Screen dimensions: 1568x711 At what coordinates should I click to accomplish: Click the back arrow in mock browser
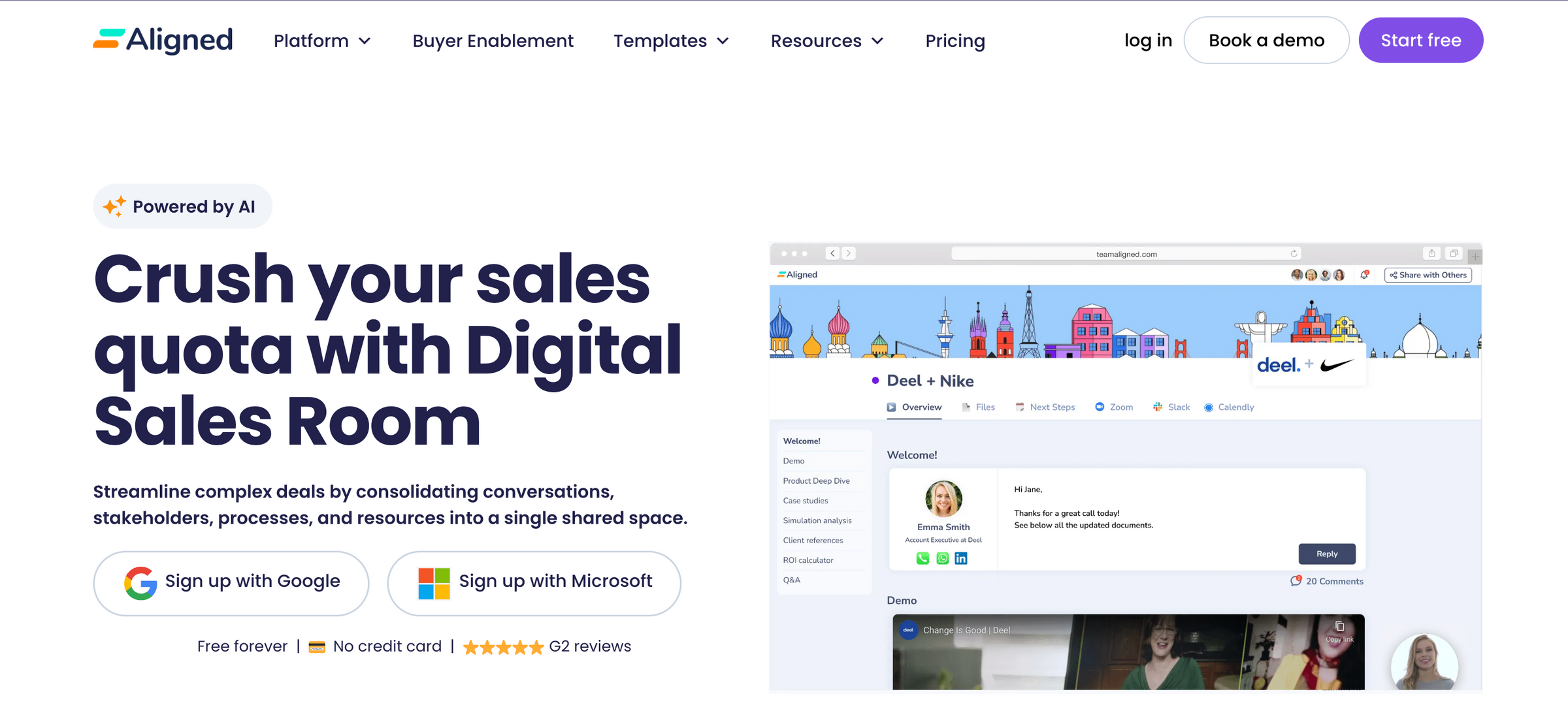coord(832,253)
